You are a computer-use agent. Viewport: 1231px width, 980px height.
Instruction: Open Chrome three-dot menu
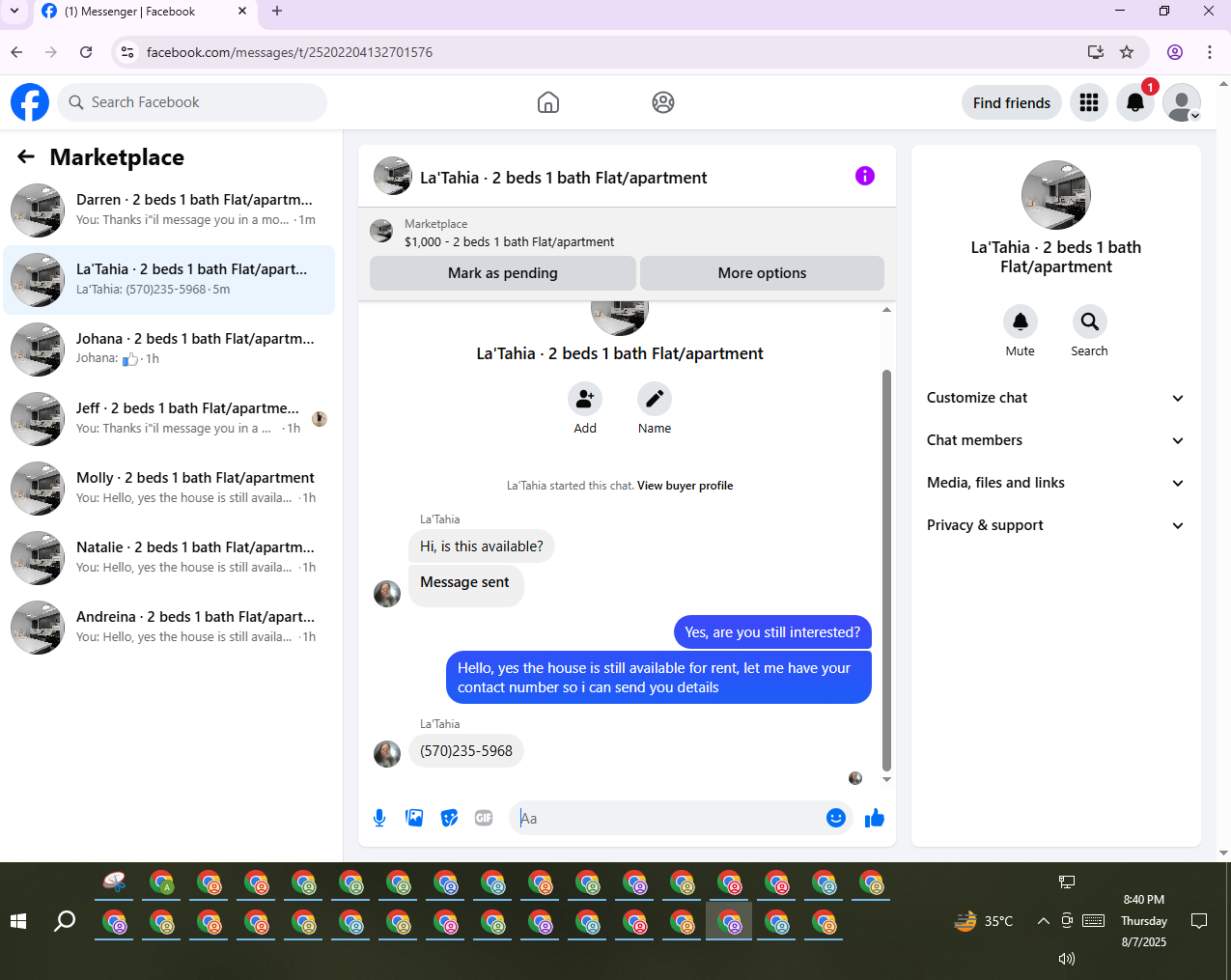[x=1210, y=52]
